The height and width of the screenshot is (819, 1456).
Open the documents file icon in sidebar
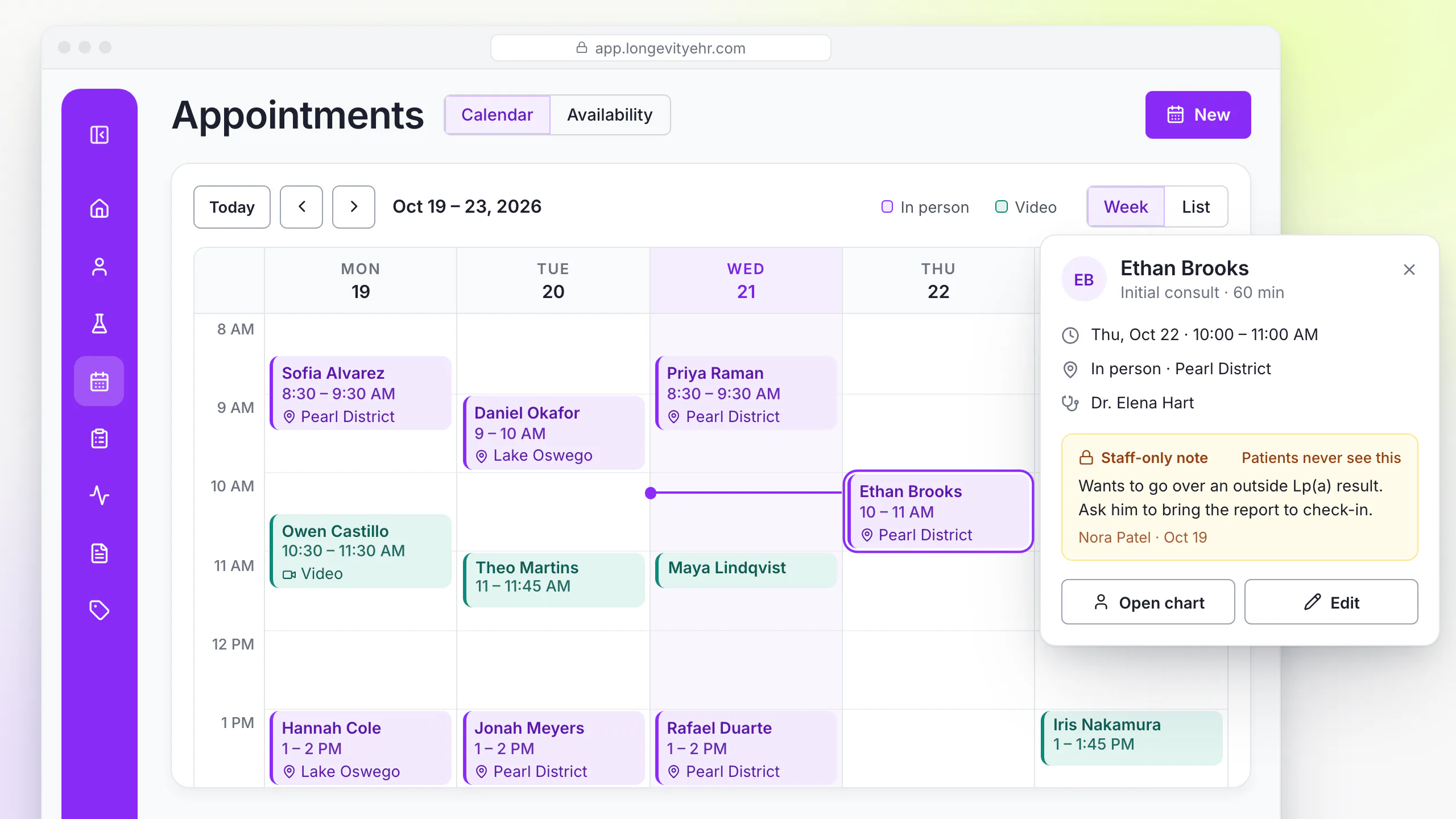[x=100, y=553]
